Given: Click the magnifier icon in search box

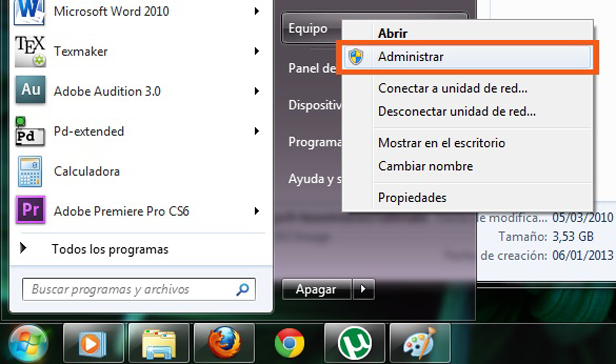Looking at the screenshot, I should pyautogui.click(x=243, y=289).
